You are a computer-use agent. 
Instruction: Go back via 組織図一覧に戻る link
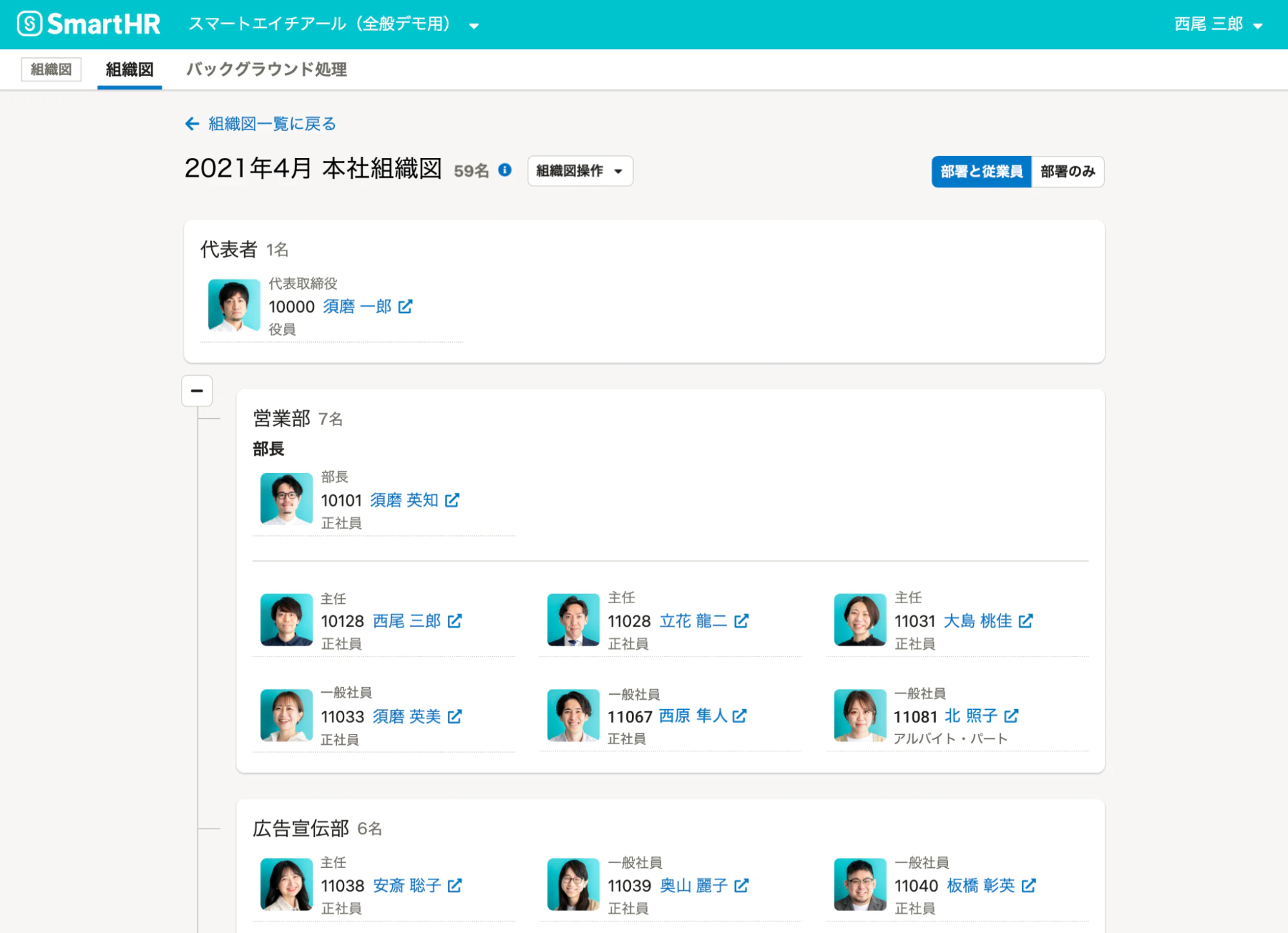pyautogui.click(x=272, y=124)
